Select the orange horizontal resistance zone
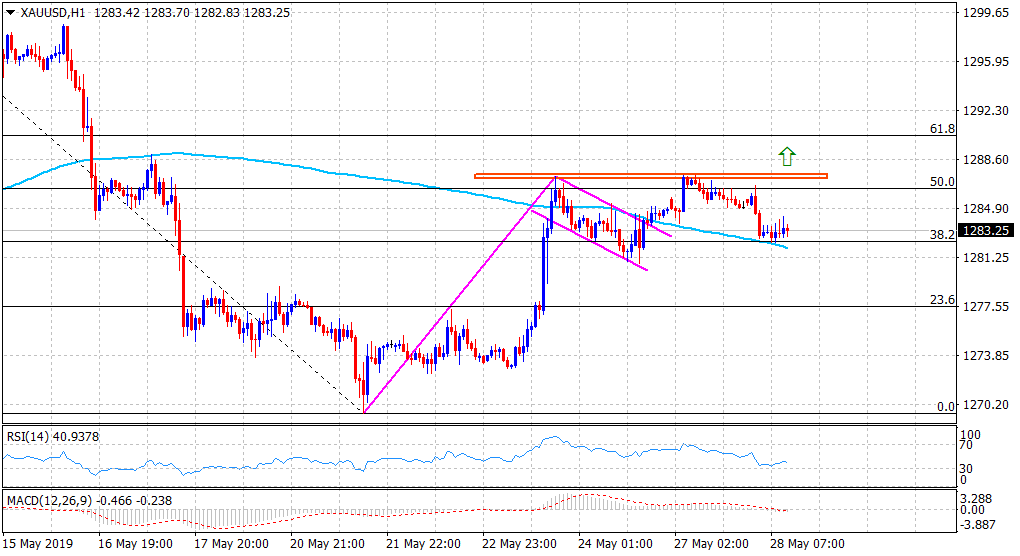 650,176
